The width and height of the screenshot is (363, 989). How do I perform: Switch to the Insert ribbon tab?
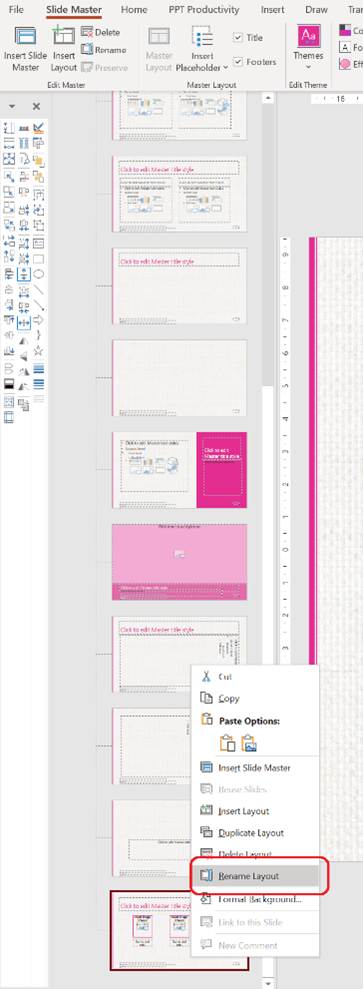(x=272, y=9)
